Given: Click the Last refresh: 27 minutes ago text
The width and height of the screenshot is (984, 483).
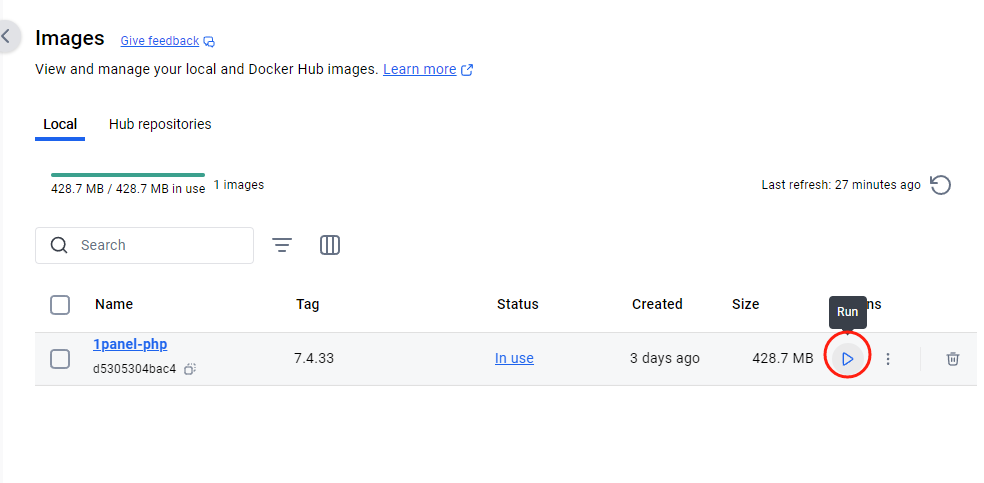Looking at the screenshot, I should point(841,185).
